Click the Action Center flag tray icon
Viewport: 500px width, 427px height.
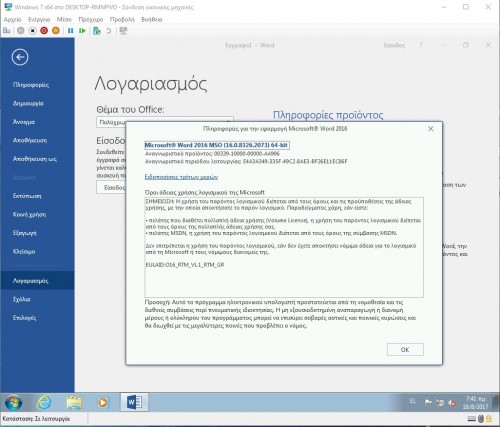pyautogui.click(x=428, y=403)
